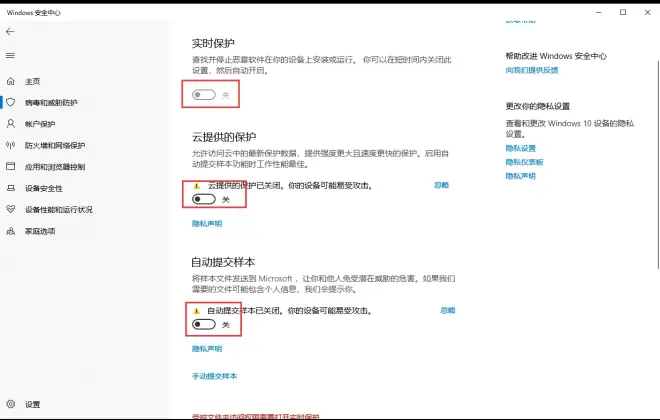The image size is (660, 420).
Task: Open 隐私声明 under 自动提交样本
Action: coord(207,349)
